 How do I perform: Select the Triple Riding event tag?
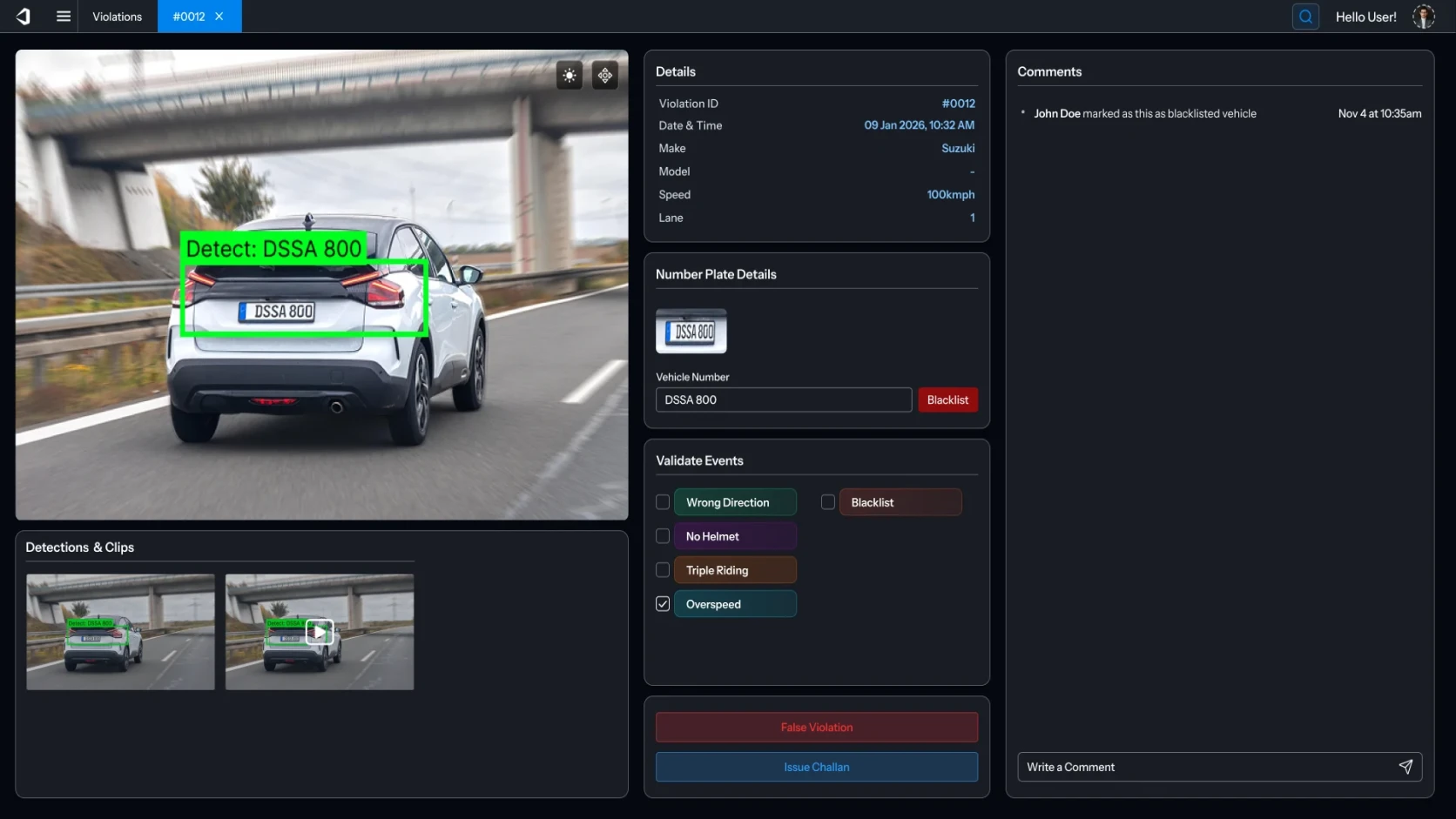735,570
